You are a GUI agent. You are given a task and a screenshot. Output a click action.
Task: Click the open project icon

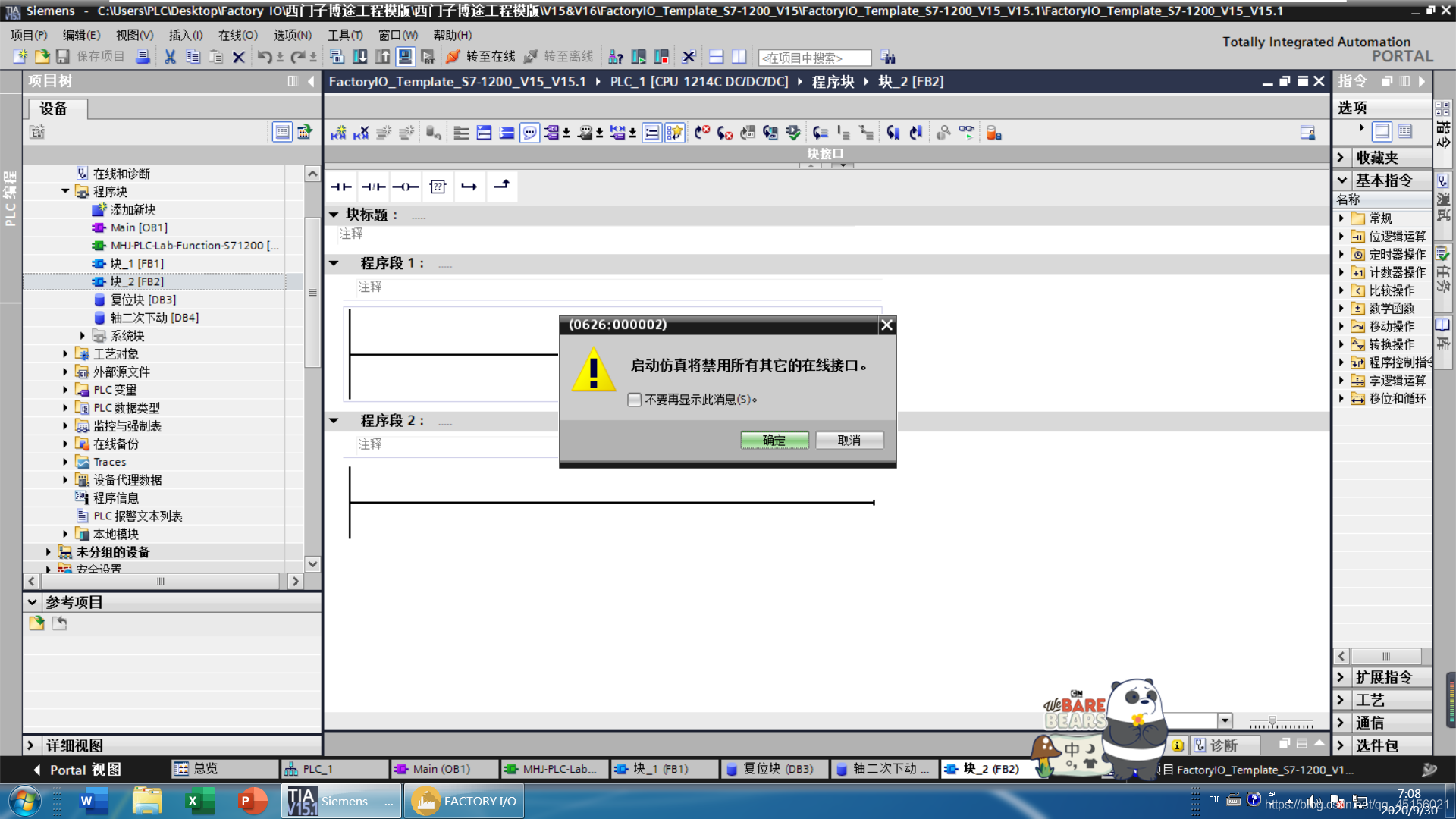coord(42,57)
